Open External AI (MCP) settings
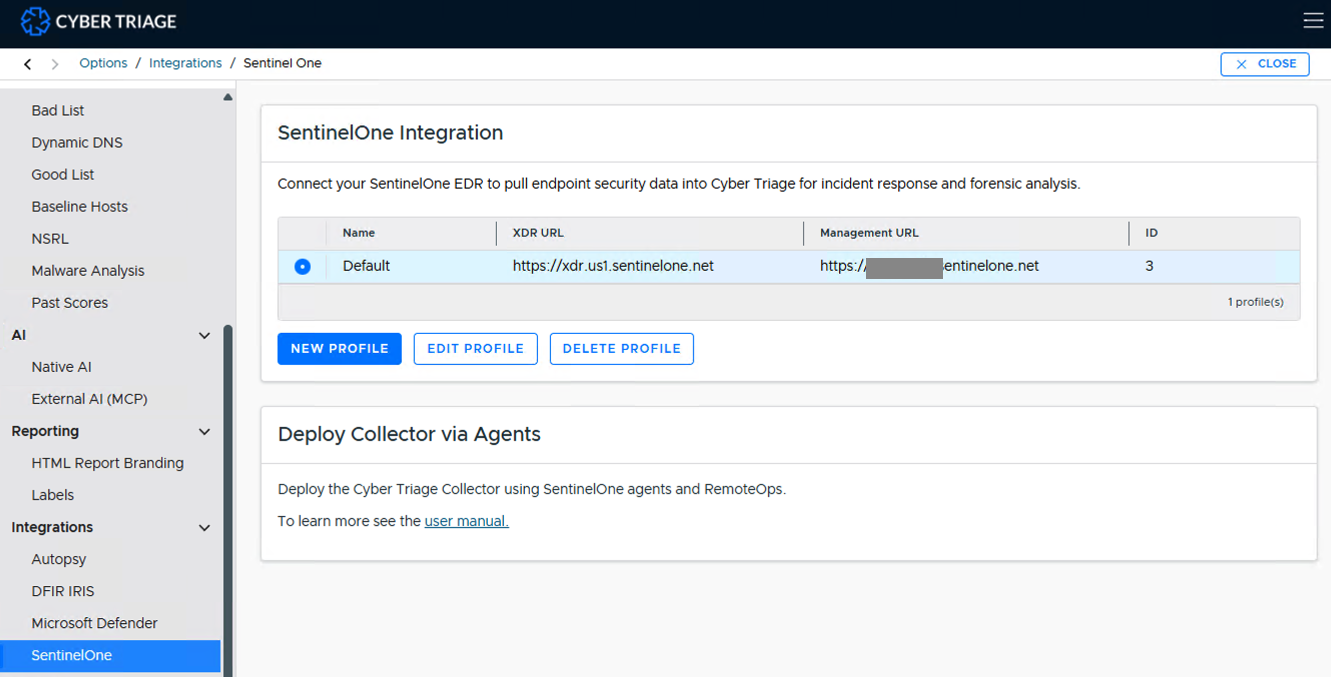The width and height of the screenshot is (1331, 677). [x=89, y=399]
